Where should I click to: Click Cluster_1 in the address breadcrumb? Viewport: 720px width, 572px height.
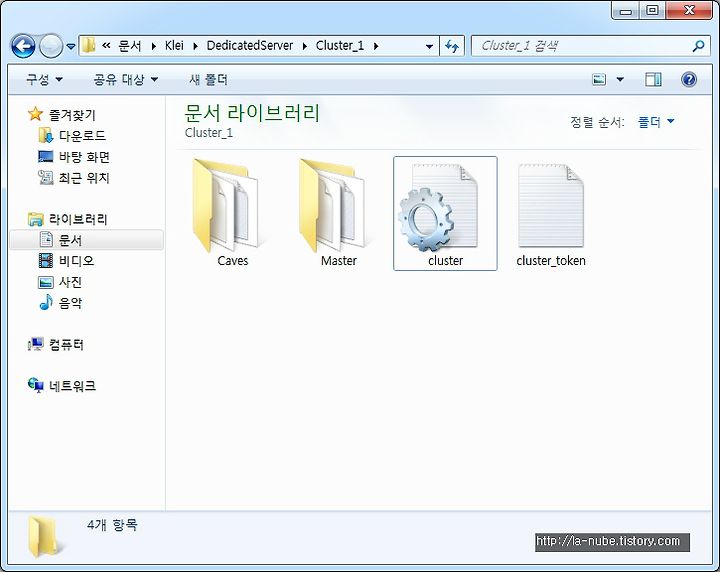pyautogui.click(x=340, y=46)
